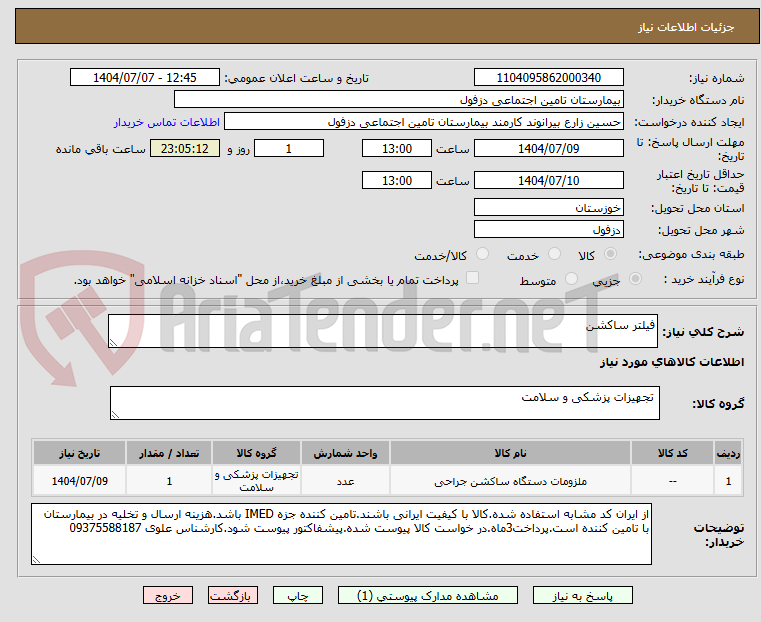The width and height of the screenshot is (761, 622).
Task: Toggle the اسناد خزانه اسلامی payment checkbox
Action: click(472, 278)
